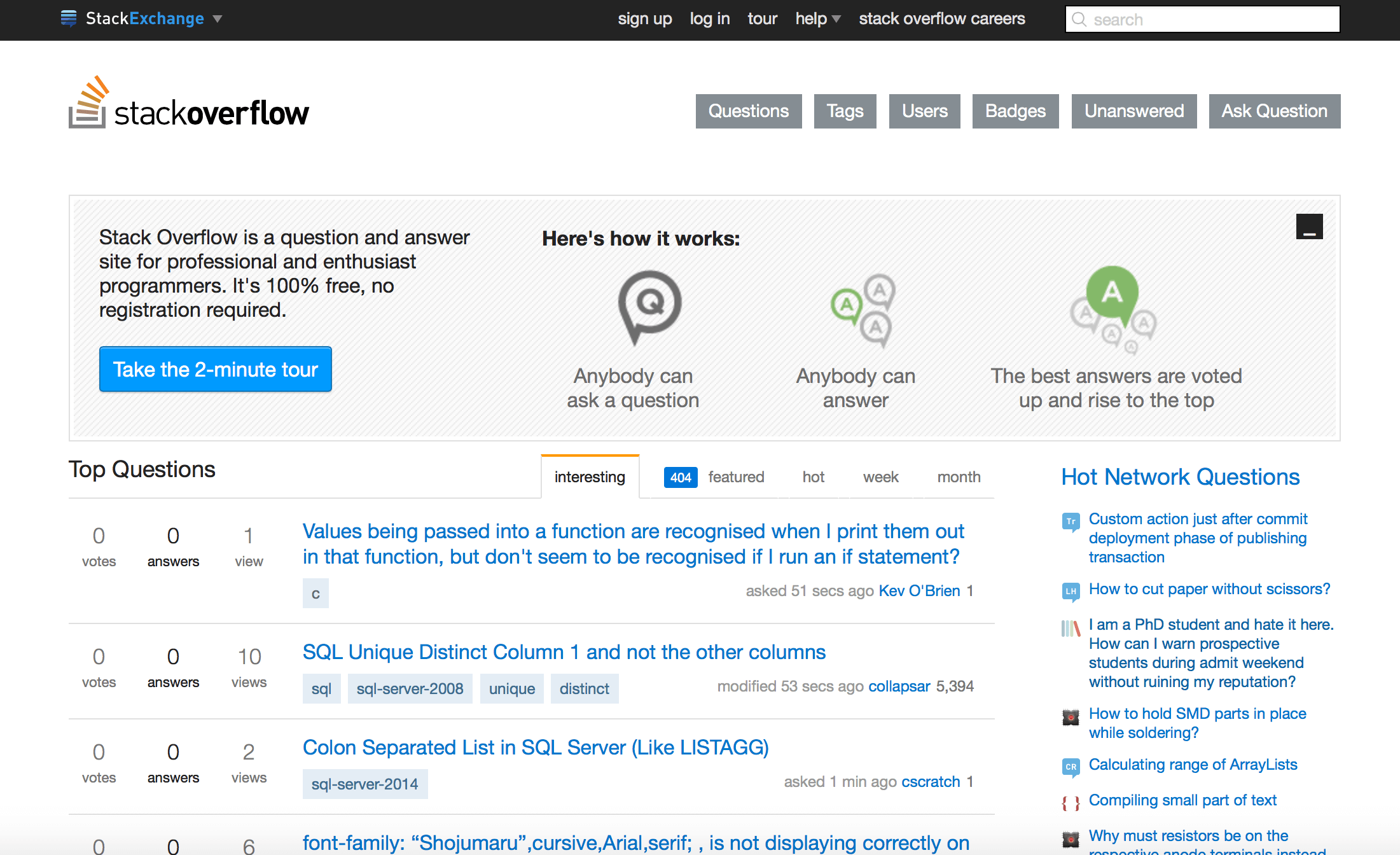Select the week tab
The image size is (1400, 855).
[x=881, y=477]
